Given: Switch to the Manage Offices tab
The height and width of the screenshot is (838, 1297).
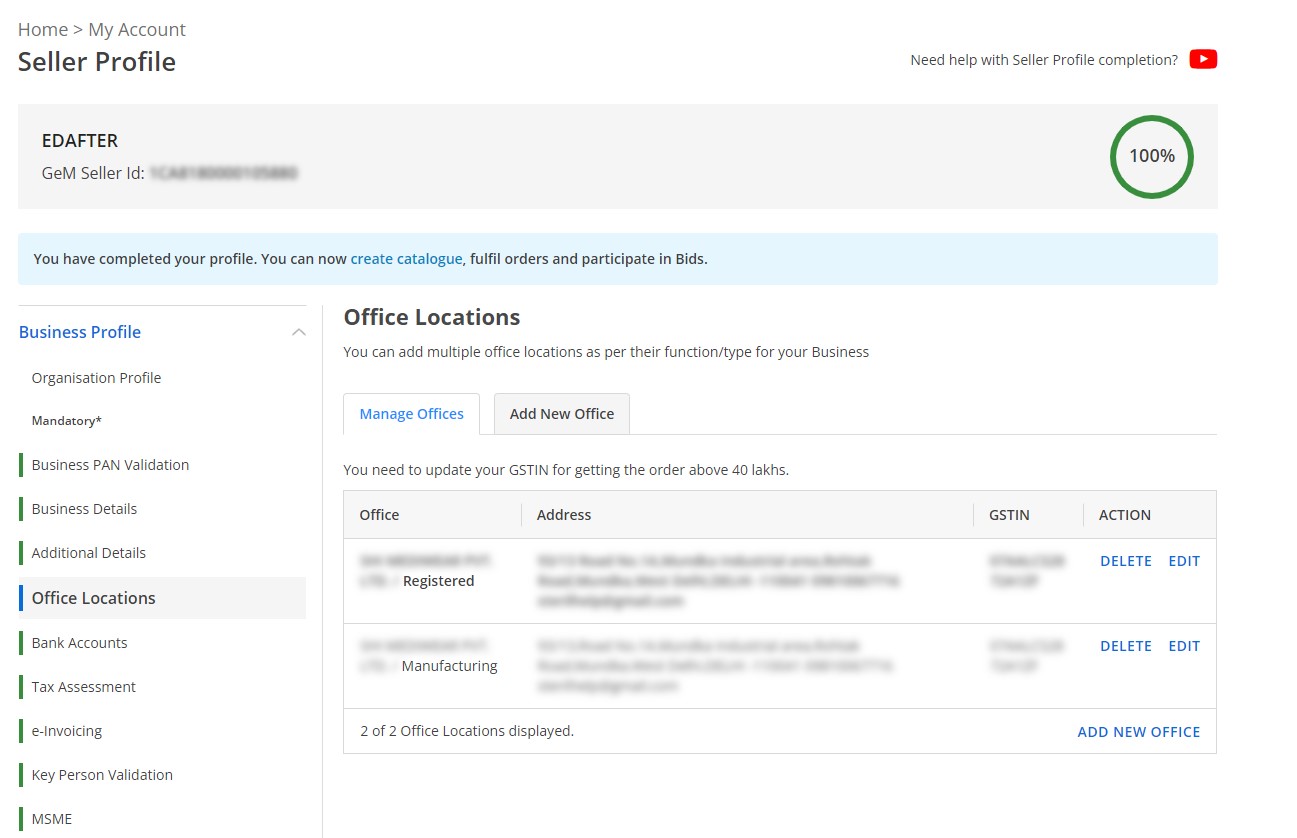Looking at the screenshot, I should point(411,414).
